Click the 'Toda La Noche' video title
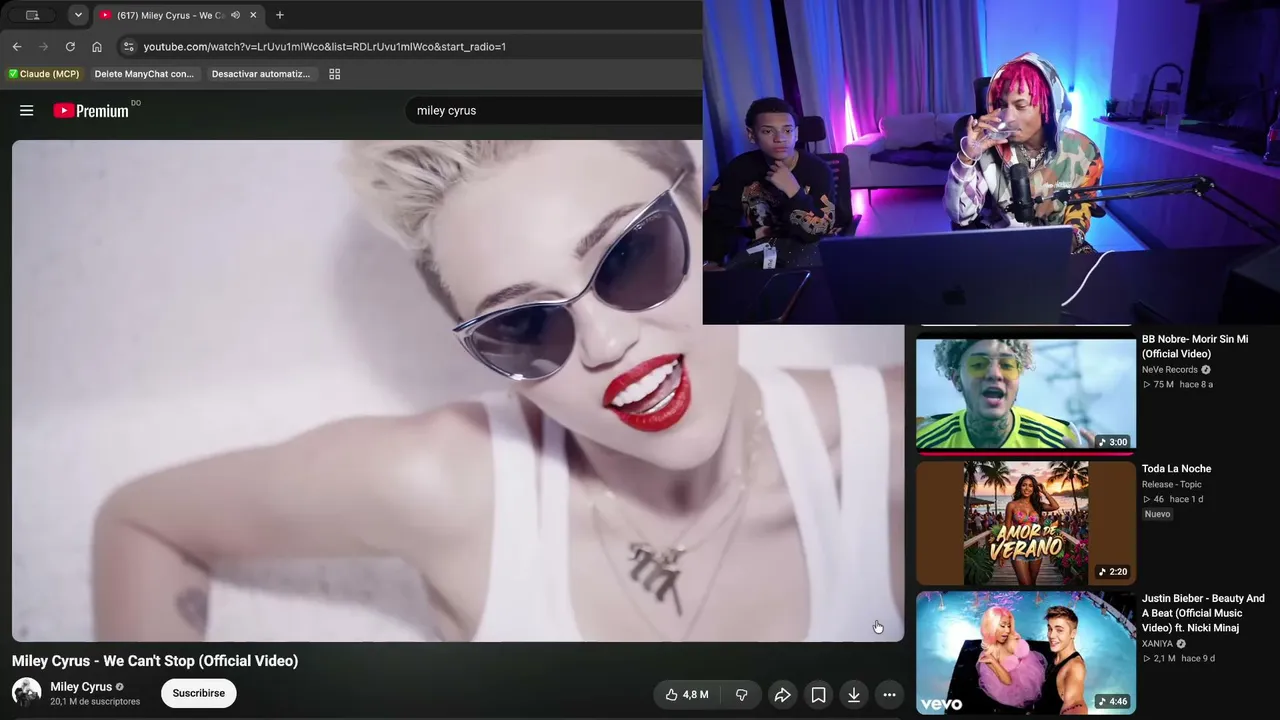Image resolution: width=1280 pixels, height=720 pixels. point(1176,469)
